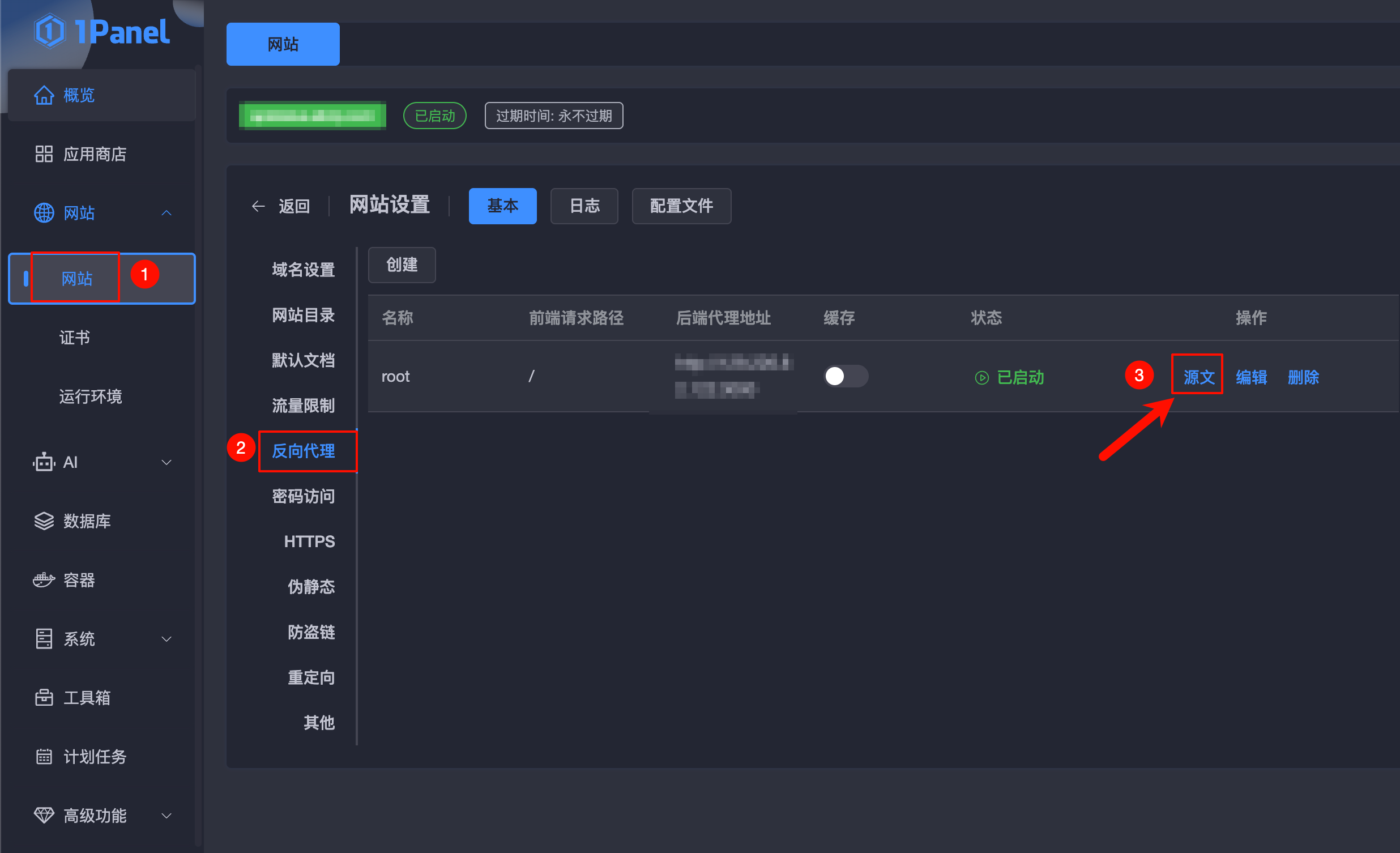The image size is (1400, 853).
Task: Expand the 高级功能 menu chevron
Action: (167, 816)
